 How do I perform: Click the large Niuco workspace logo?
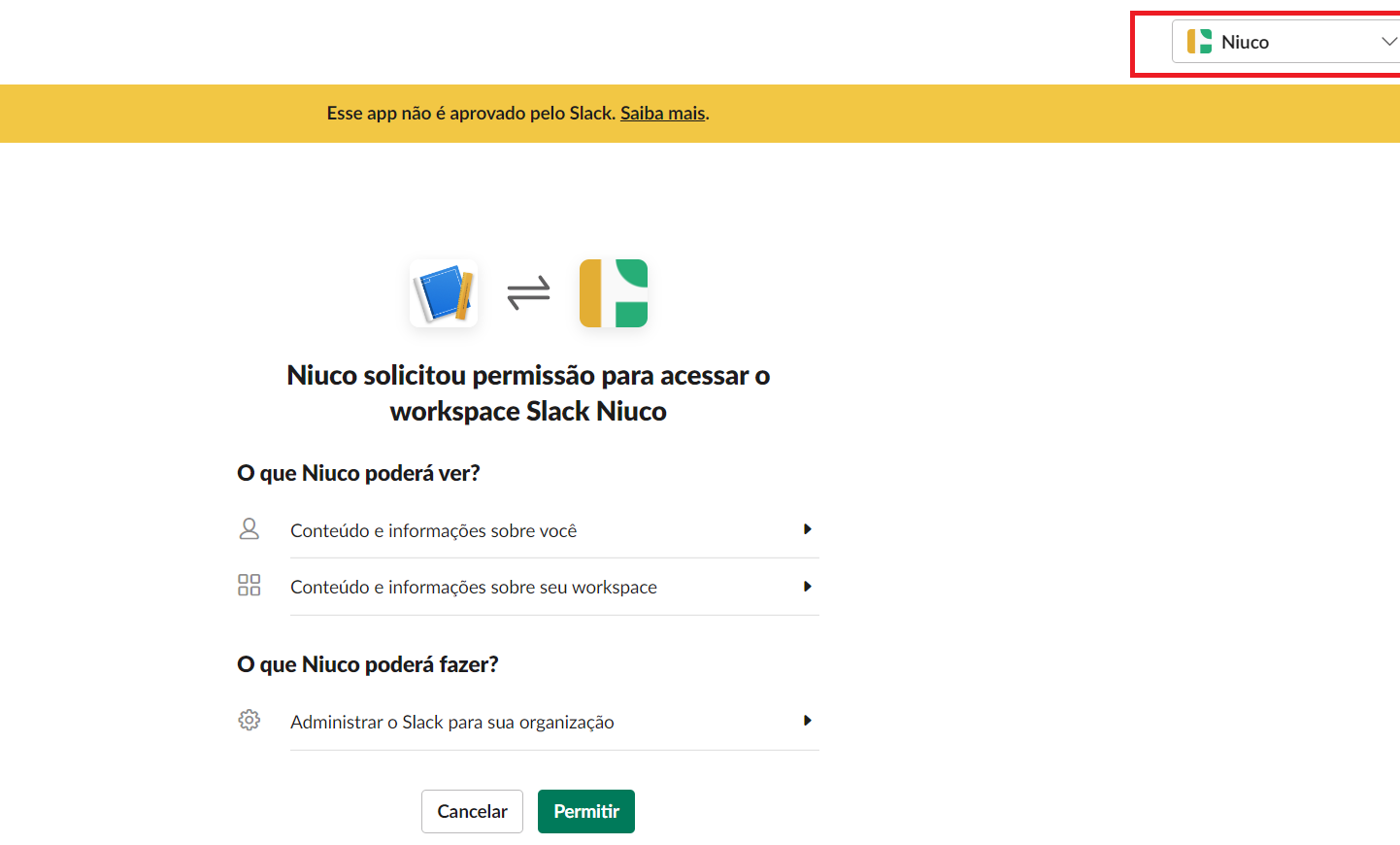coord(614,292)
